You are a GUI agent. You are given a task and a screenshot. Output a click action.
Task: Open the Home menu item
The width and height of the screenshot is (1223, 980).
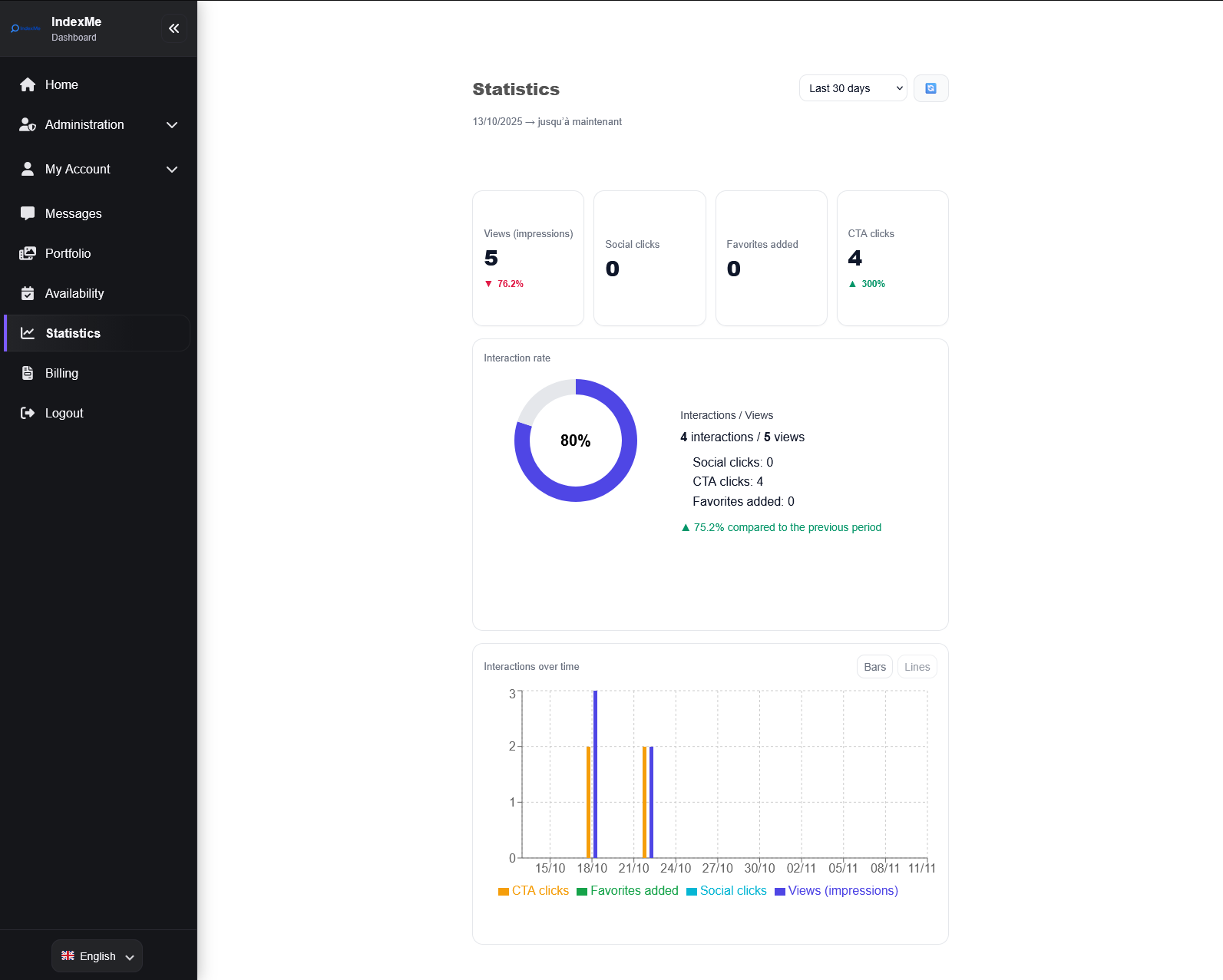coord(97,84)
